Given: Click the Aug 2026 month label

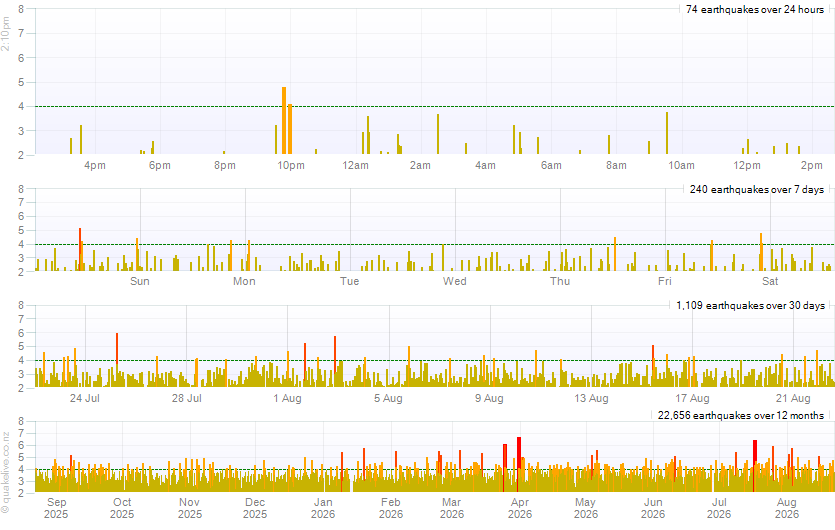Looking at the screenshot, I should (x=787, y=508).
